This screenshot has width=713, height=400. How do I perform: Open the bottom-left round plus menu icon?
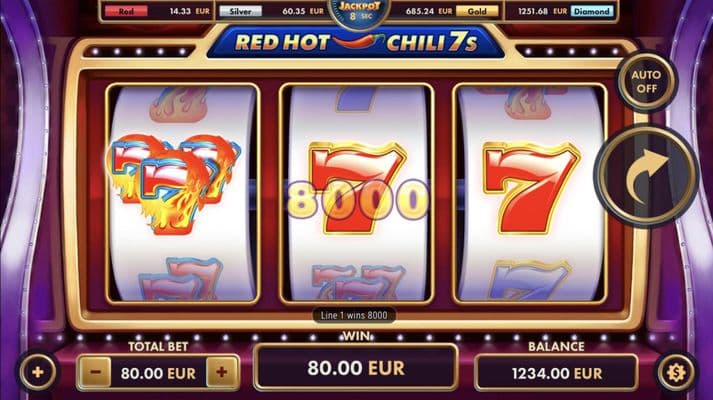(38, 372)
